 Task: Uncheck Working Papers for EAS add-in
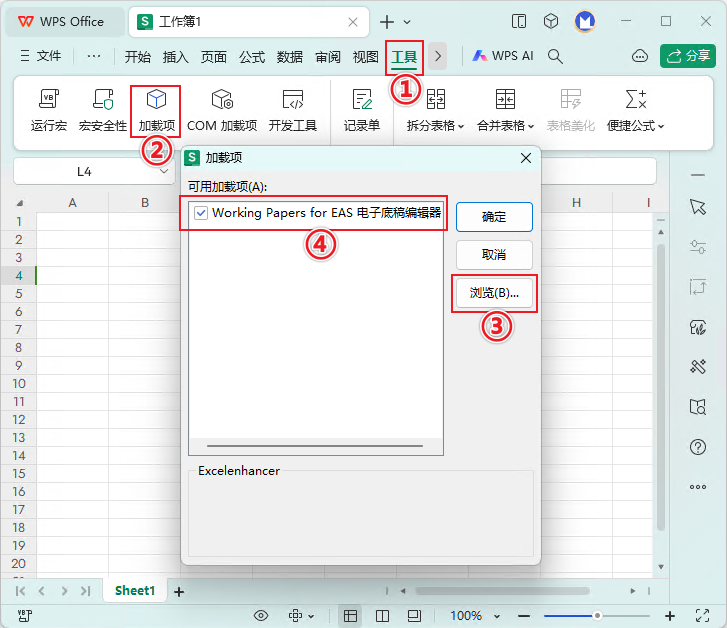[201, 213]
